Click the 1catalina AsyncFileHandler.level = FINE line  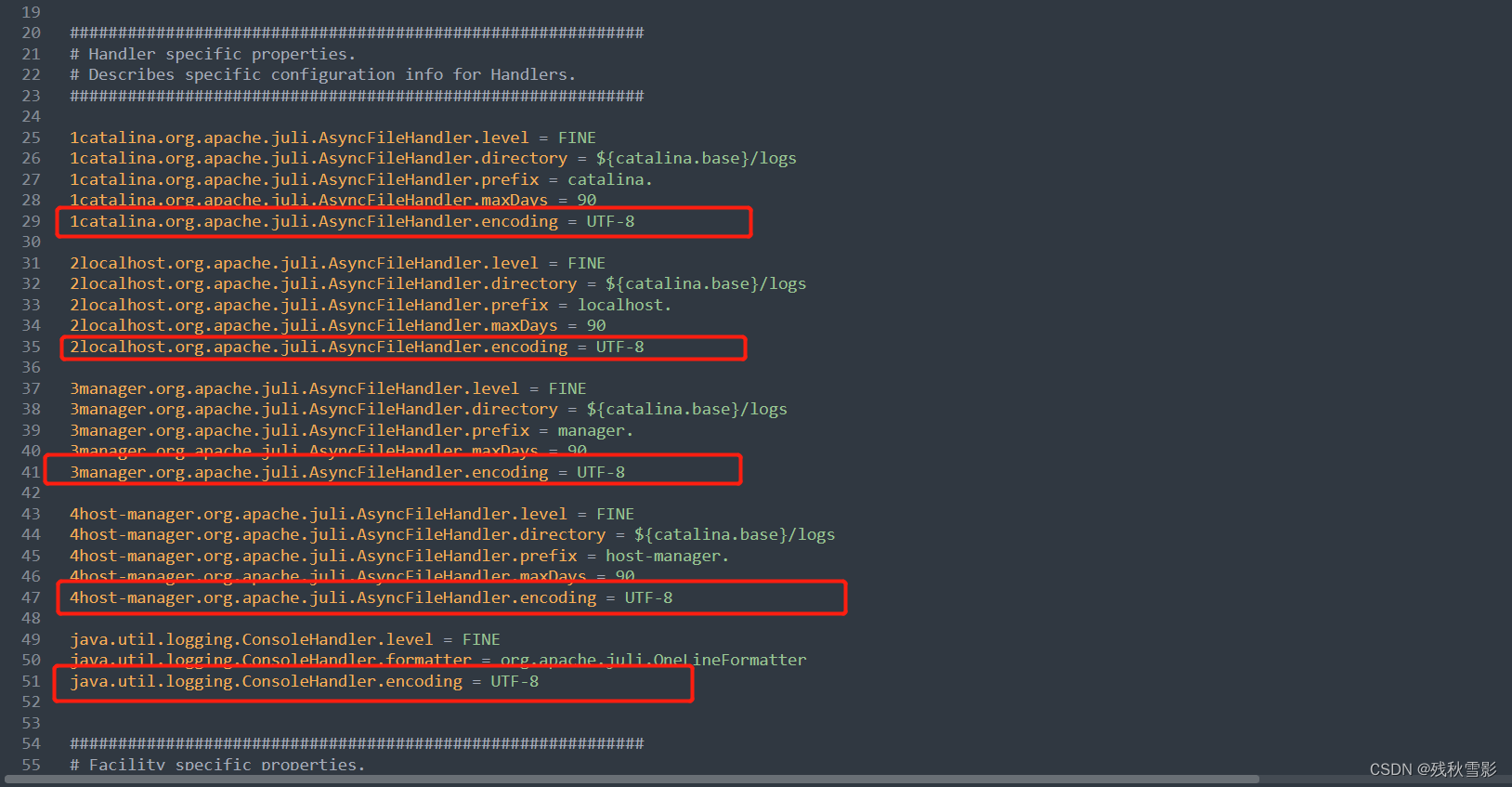[x=332, y=138]
